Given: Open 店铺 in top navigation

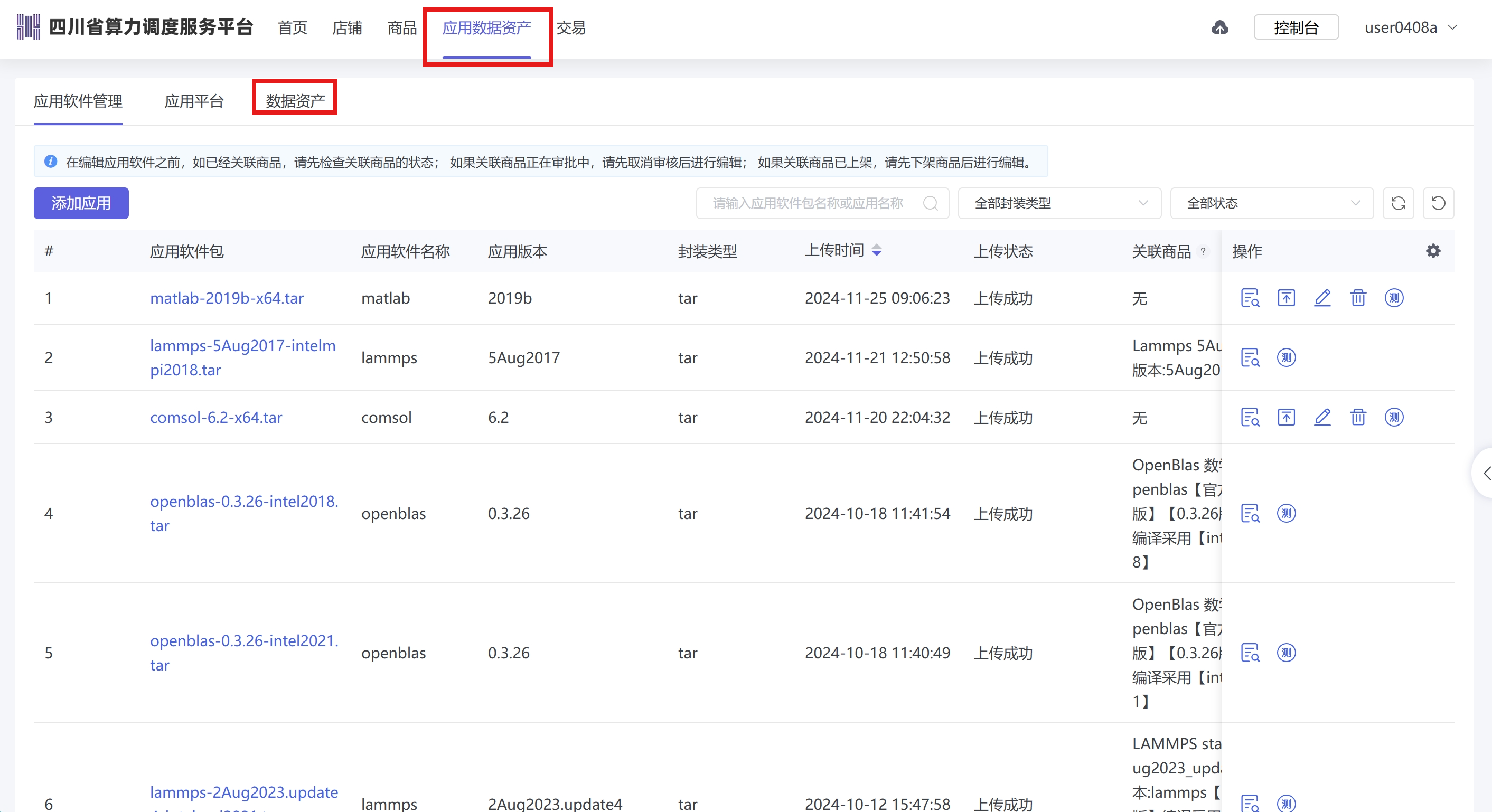Looking at the screenshot, I should pos(347,27).
